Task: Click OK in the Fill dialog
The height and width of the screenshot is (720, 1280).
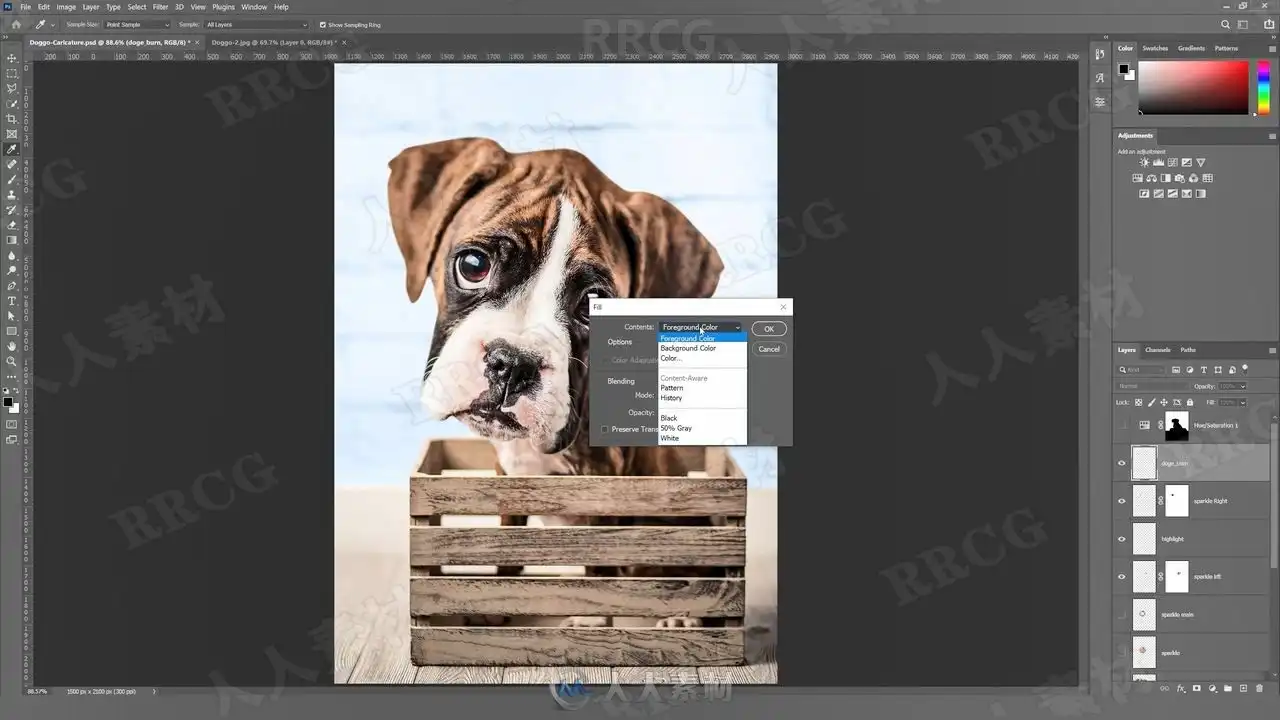Action: 769,328
